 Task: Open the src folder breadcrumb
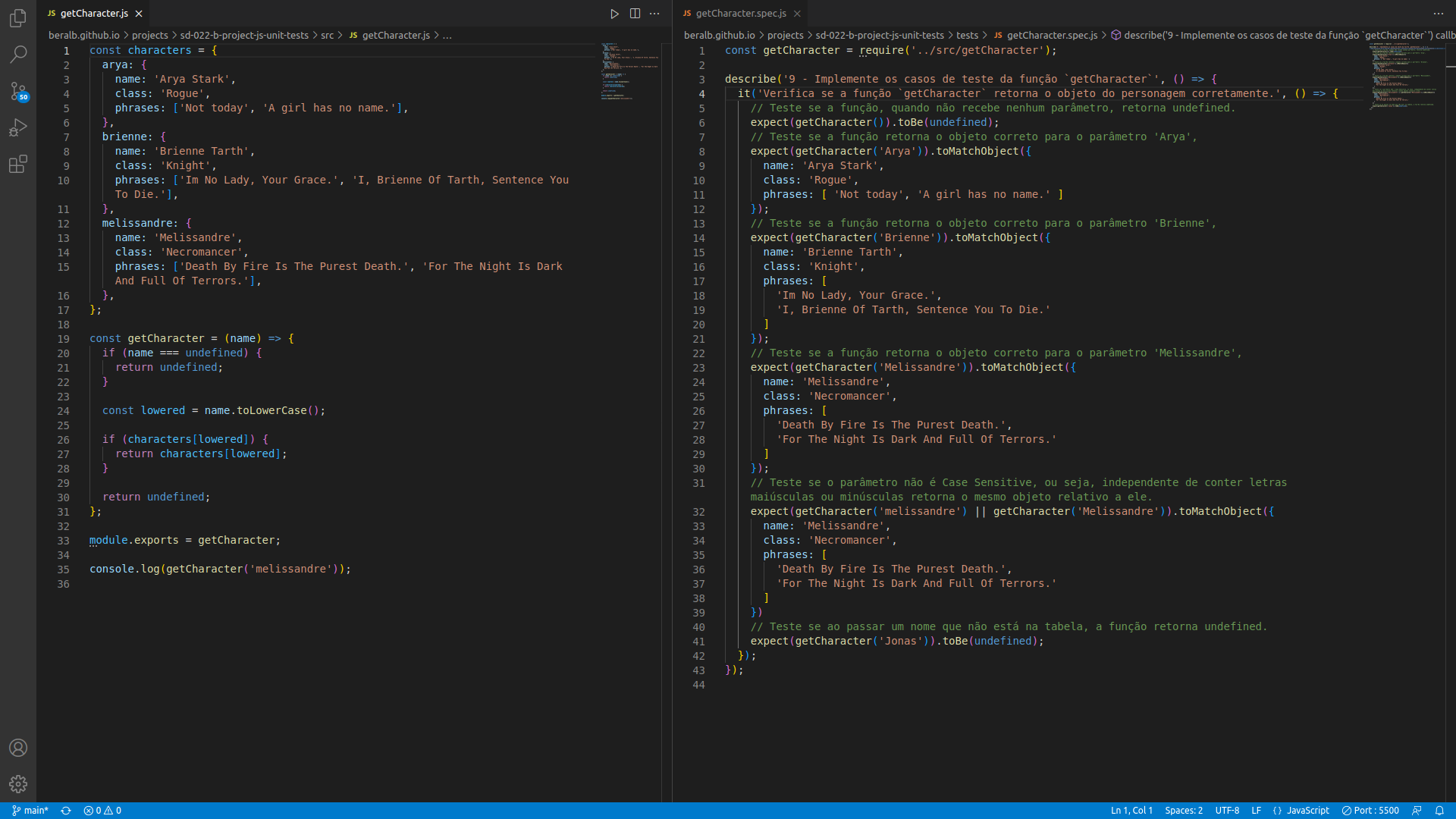(x=327, y=35)
